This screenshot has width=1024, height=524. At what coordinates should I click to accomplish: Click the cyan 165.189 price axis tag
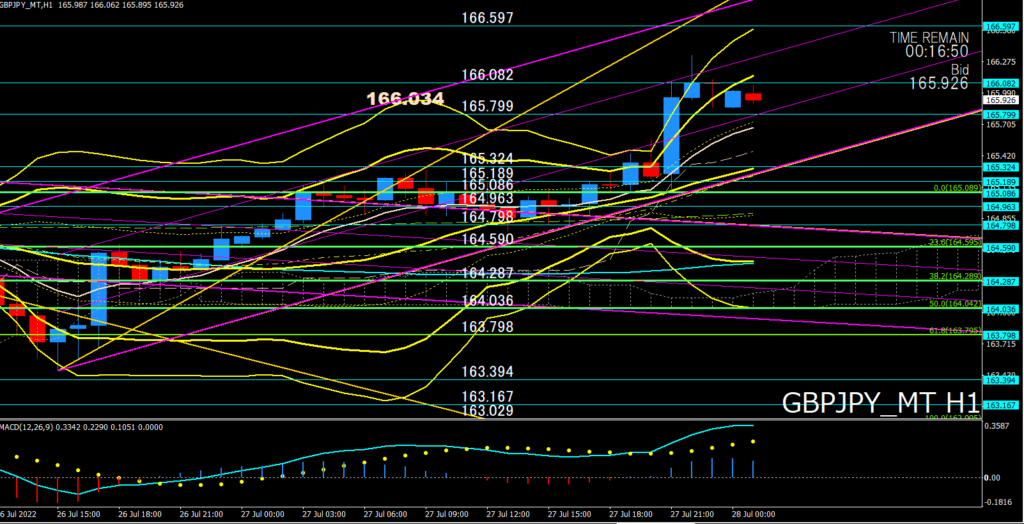click(999, 182)
